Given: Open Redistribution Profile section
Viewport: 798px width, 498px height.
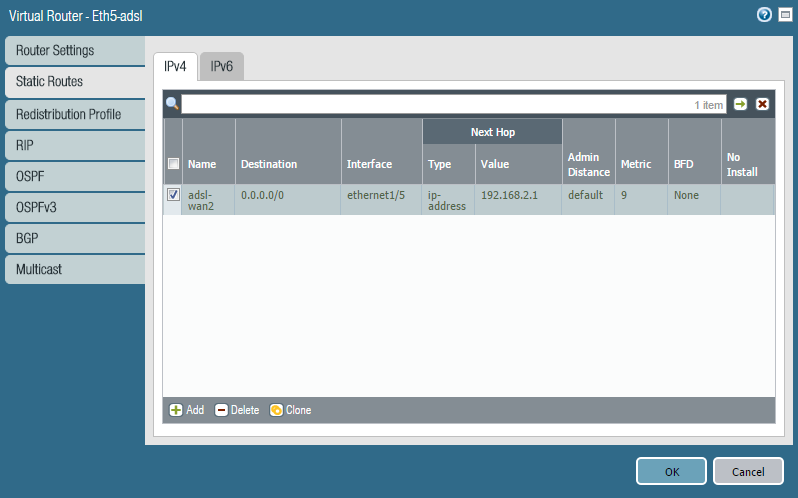Looking at the screenshot, I should (75, 114).
